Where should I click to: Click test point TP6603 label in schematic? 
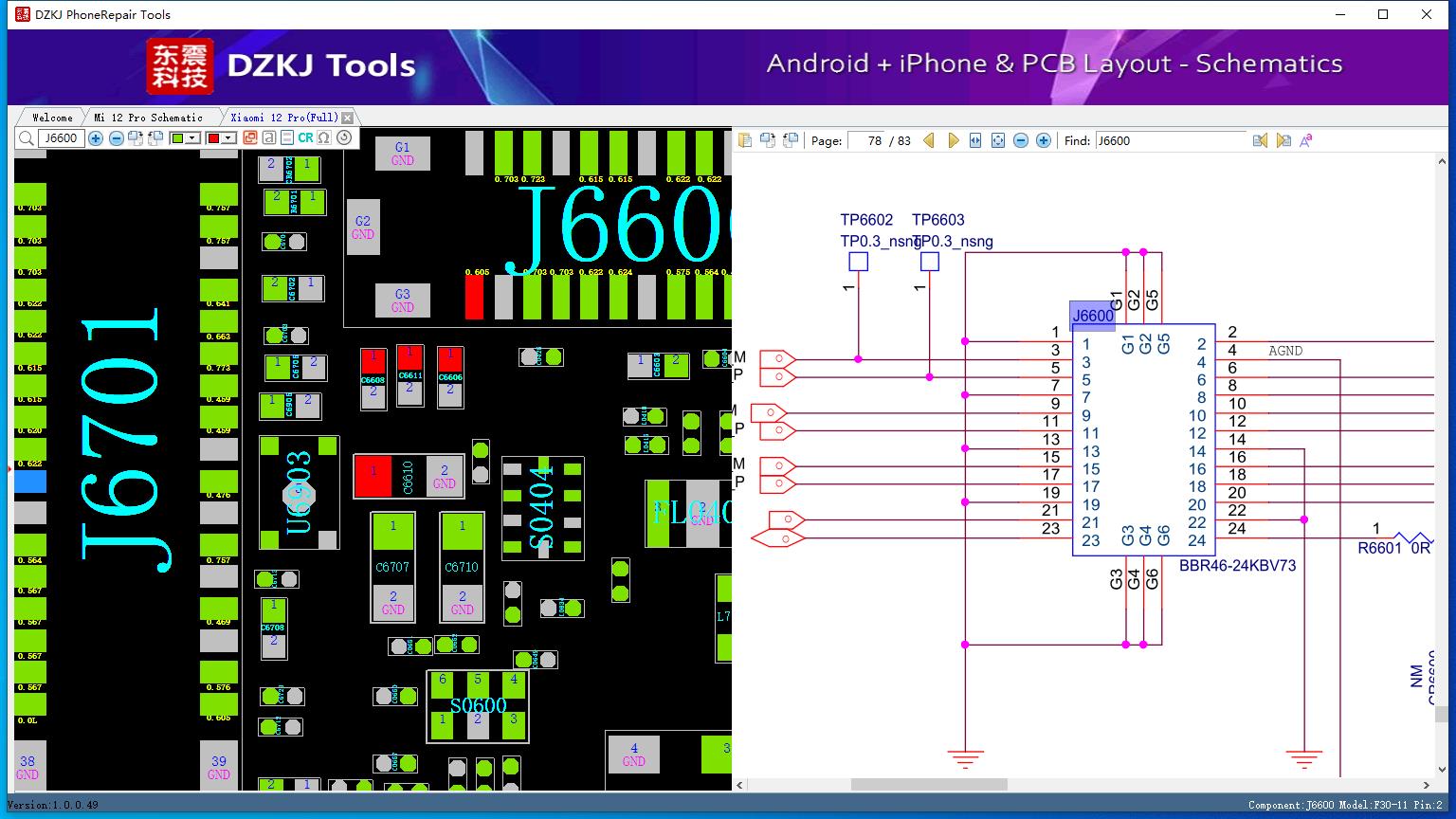pyautogui.click(x=938, y=220)
